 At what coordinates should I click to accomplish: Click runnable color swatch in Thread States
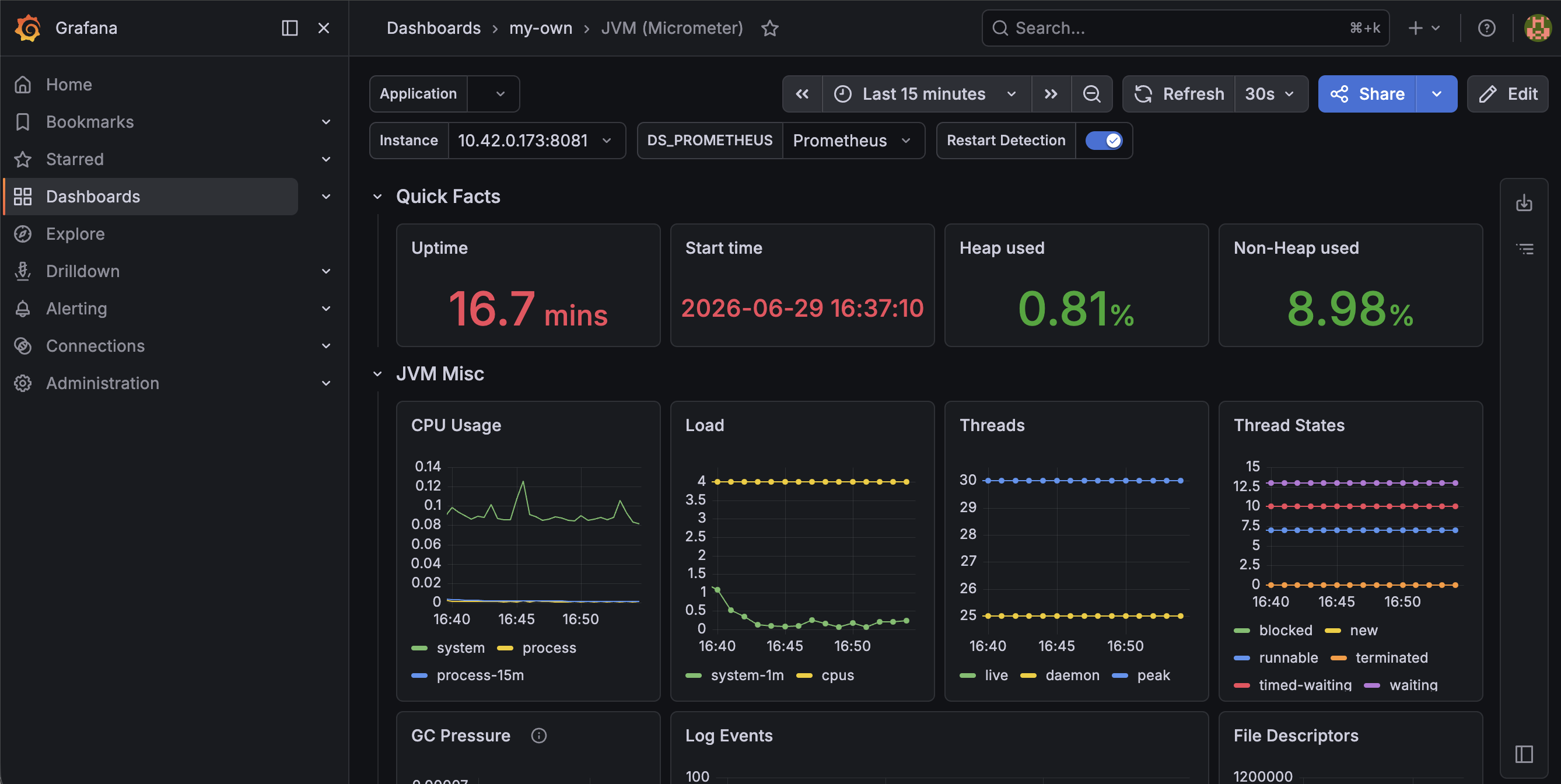coord(1242,658)
